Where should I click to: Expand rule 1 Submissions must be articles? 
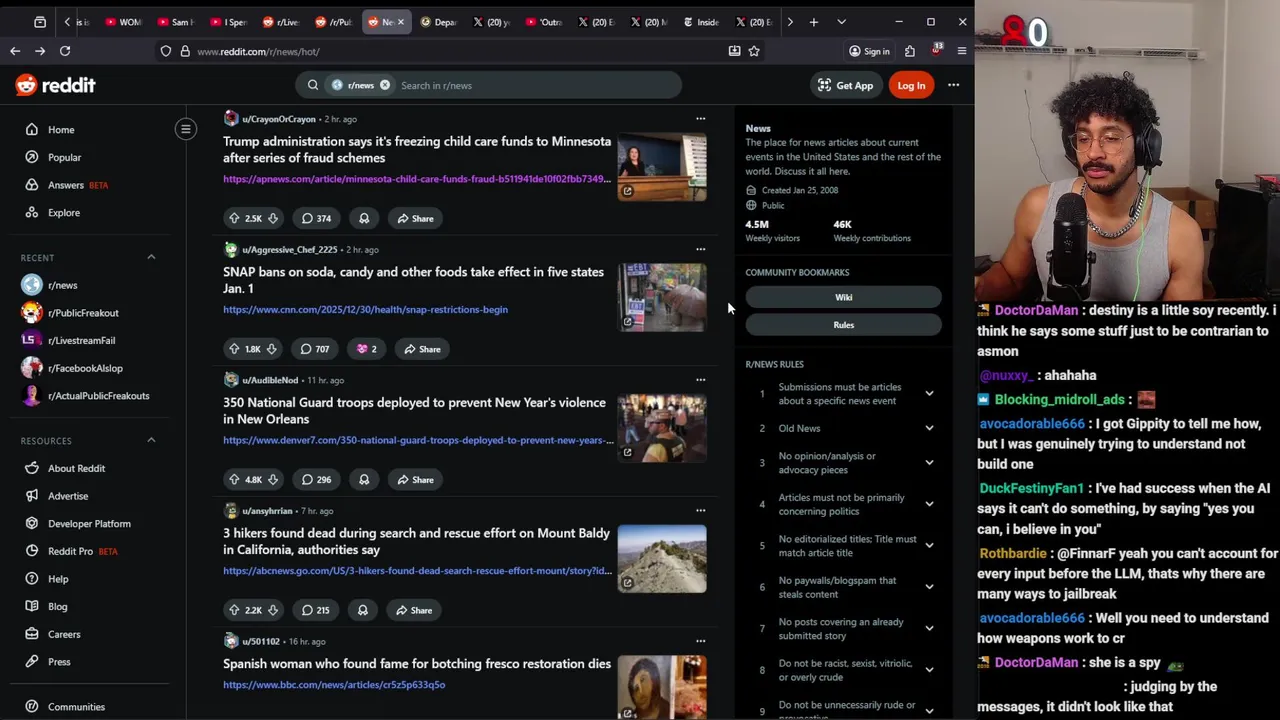tap(929, 394)
